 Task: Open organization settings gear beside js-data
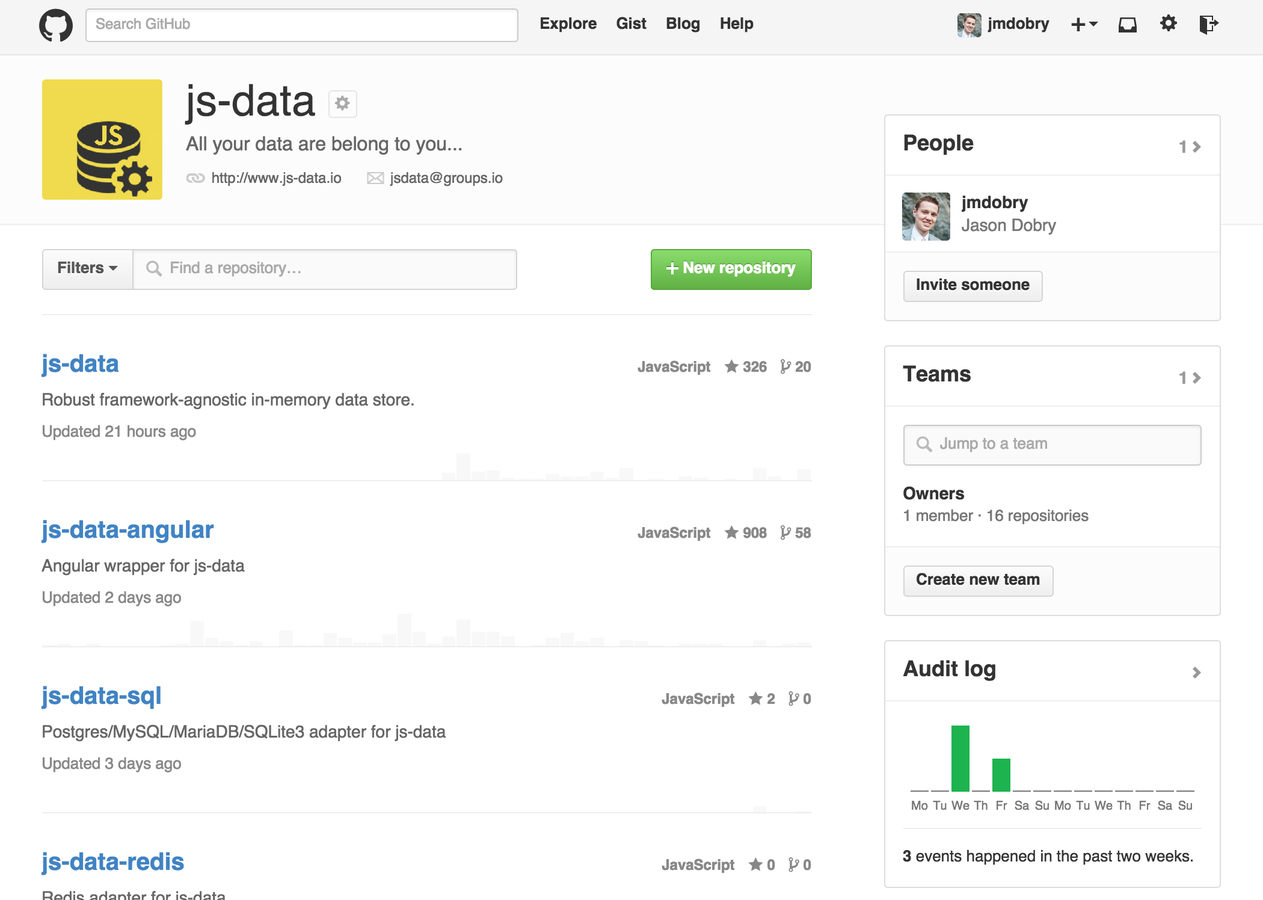pos(342,103)
